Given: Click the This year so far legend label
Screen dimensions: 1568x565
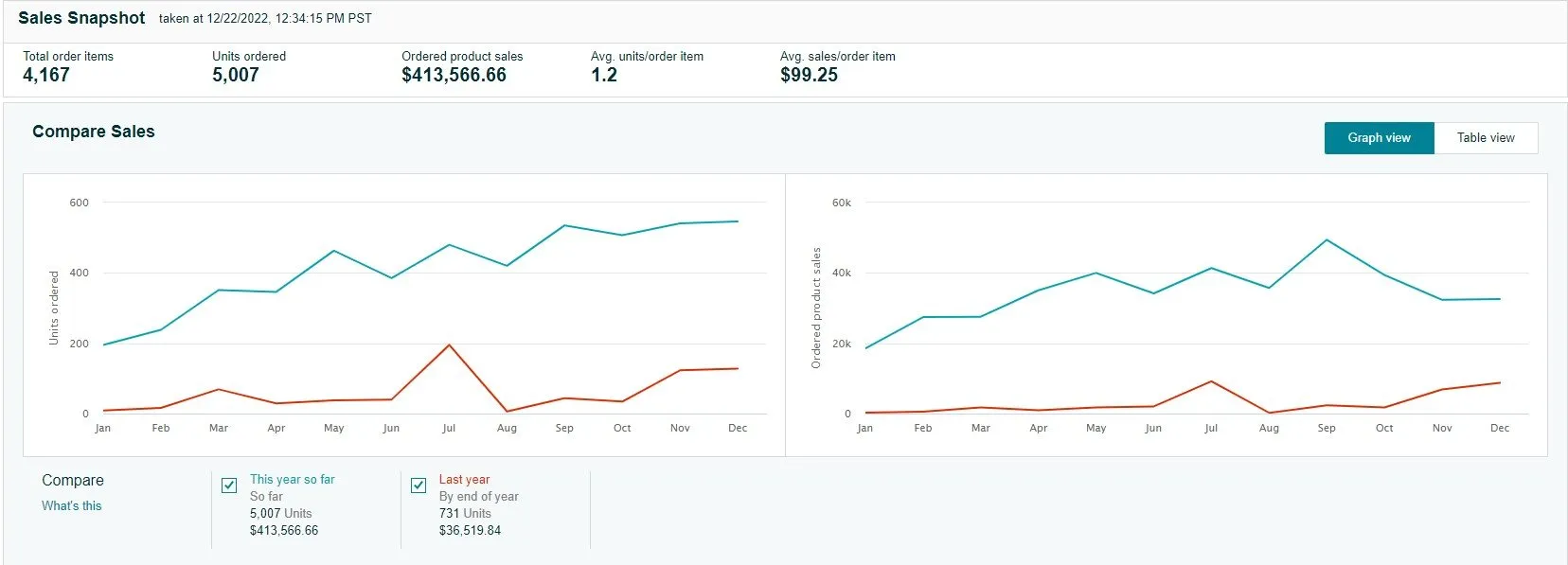Looking at the screenshot, I should [x=292, y=480].
